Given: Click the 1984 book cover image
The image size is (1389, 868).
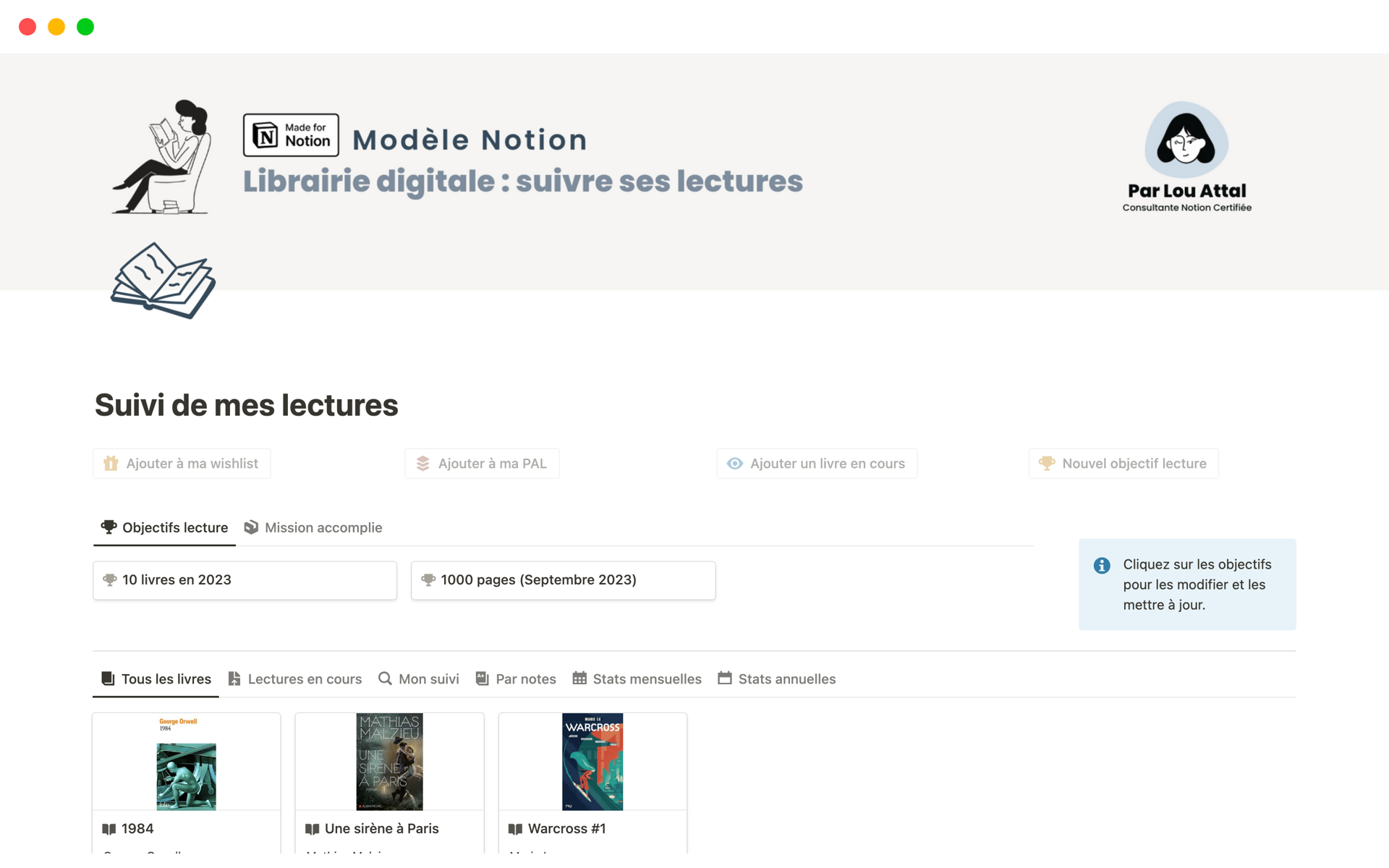Looking at the screenshot, I should (x=186, y=777).
